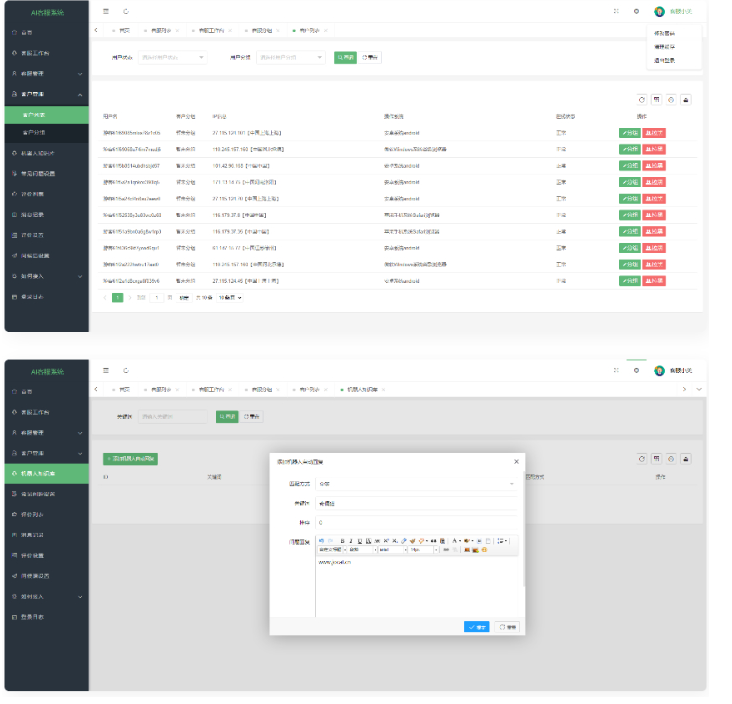Insert emoticon via smiley icon in editor toolbar
The image size is (732, 704).
pos(485,549)
